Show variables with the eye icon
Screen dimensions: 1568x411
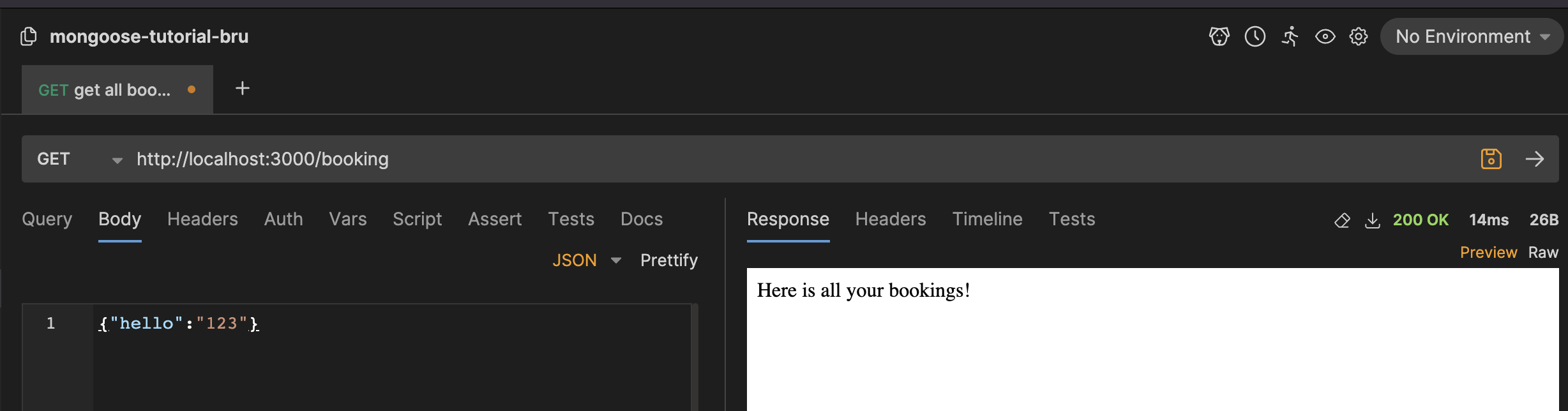pos(1325,37)
